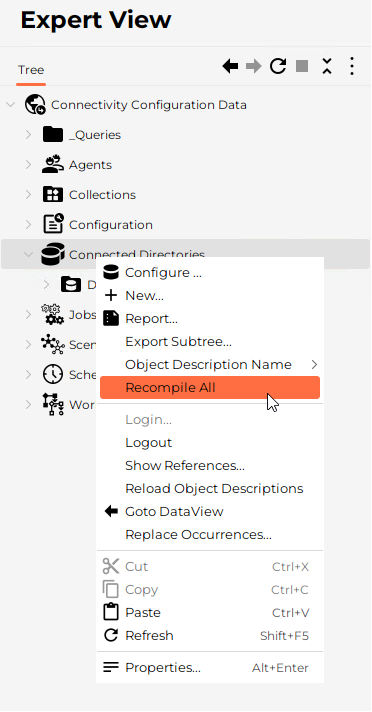Click the Workflows diagram icon
372x712 pixels.
click(x=53, y=404)
